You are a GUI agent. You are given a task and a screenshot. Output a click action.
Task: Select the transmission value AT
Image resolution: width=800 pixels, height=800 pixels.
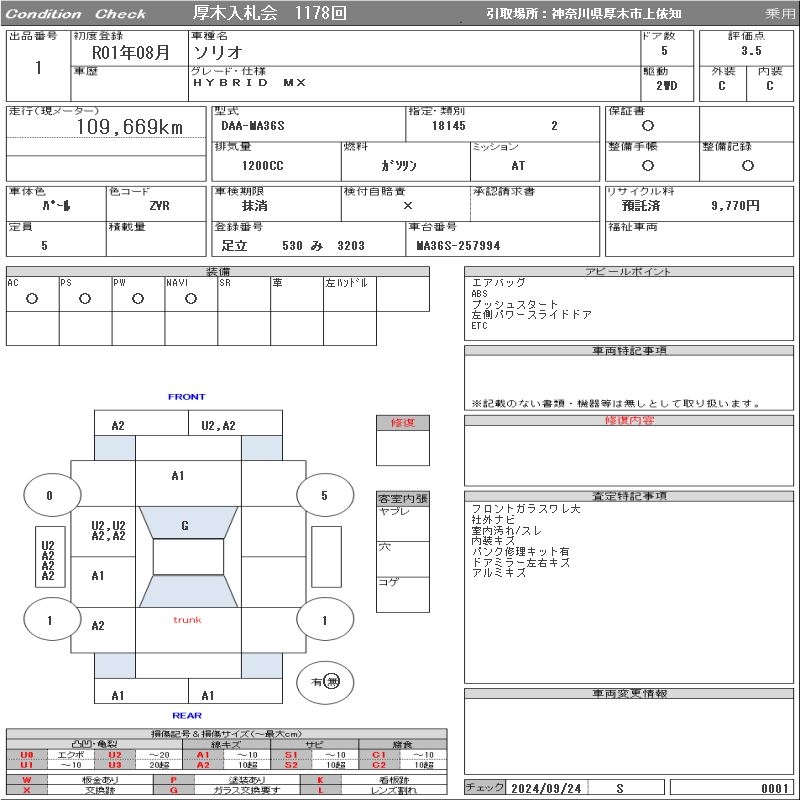click(518, 166)
